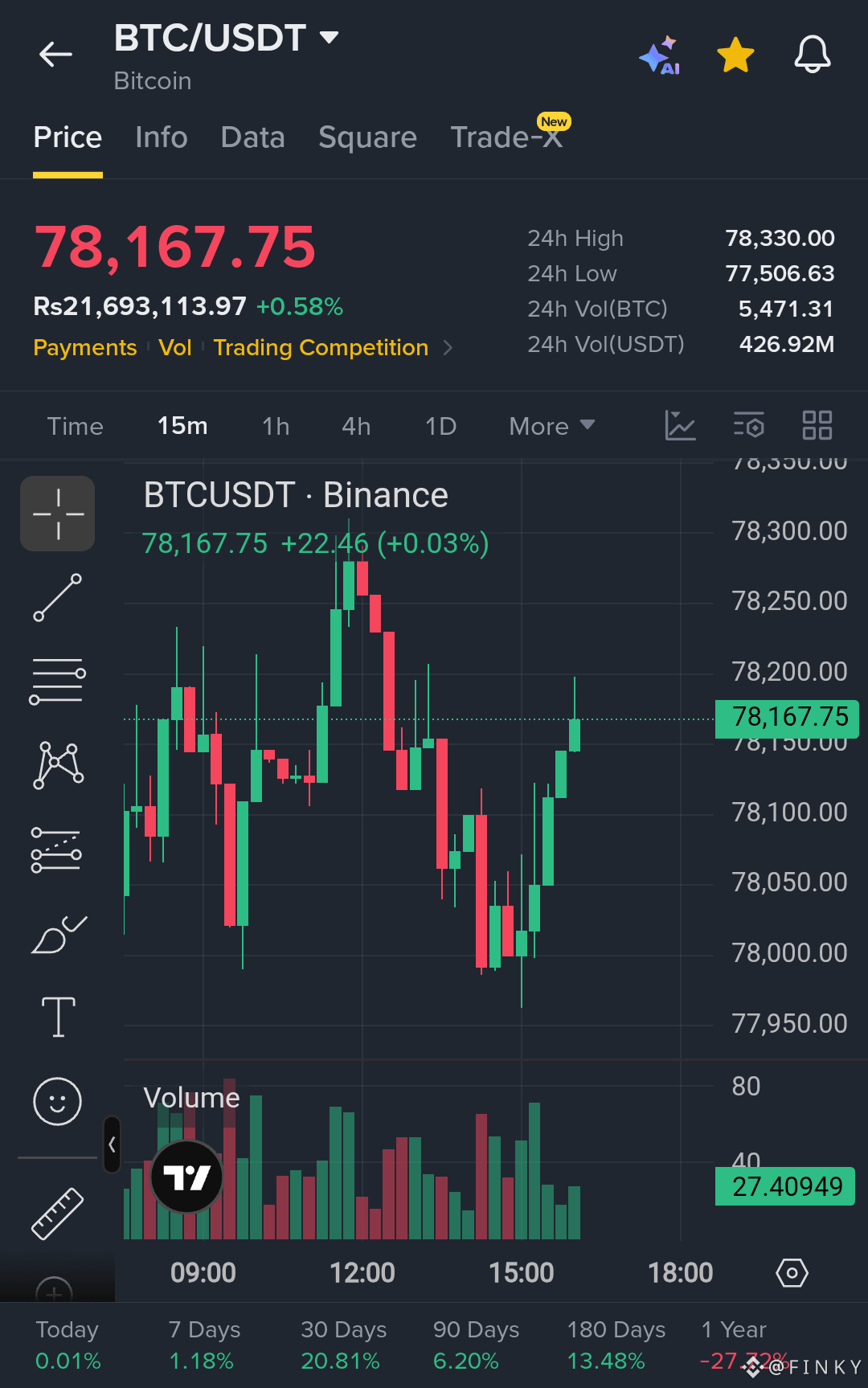Expand the BTC/USDT pair dropdown
Screen dimensions: 868x1388
tap(329, 37)
